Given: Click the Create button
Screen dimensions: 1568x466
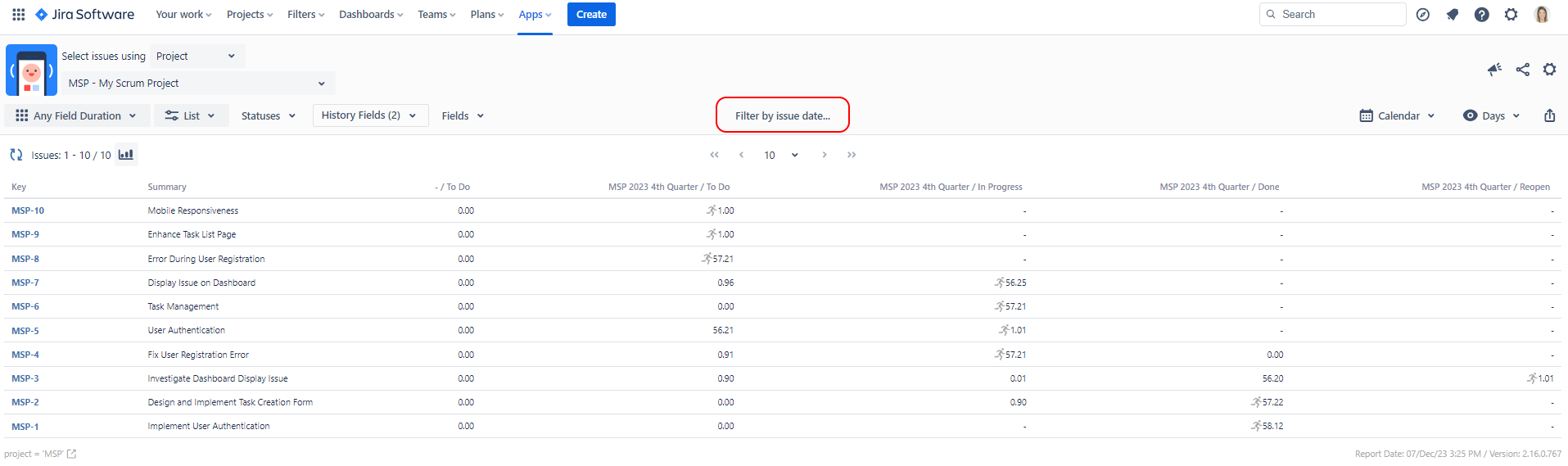Looking at the screenshot, I should click(591, 15).
